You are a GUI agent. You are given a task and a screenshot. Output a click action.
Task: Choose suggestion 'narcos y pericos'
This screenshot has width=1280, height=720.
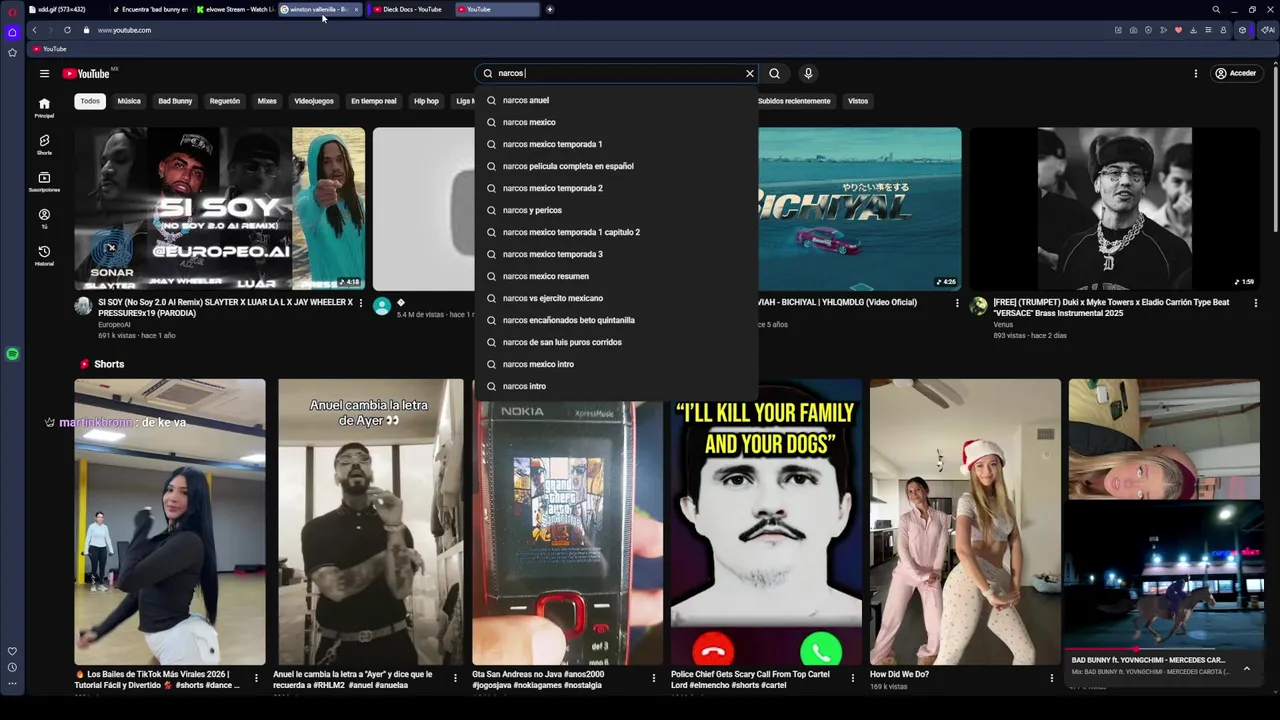pos(616,210)
